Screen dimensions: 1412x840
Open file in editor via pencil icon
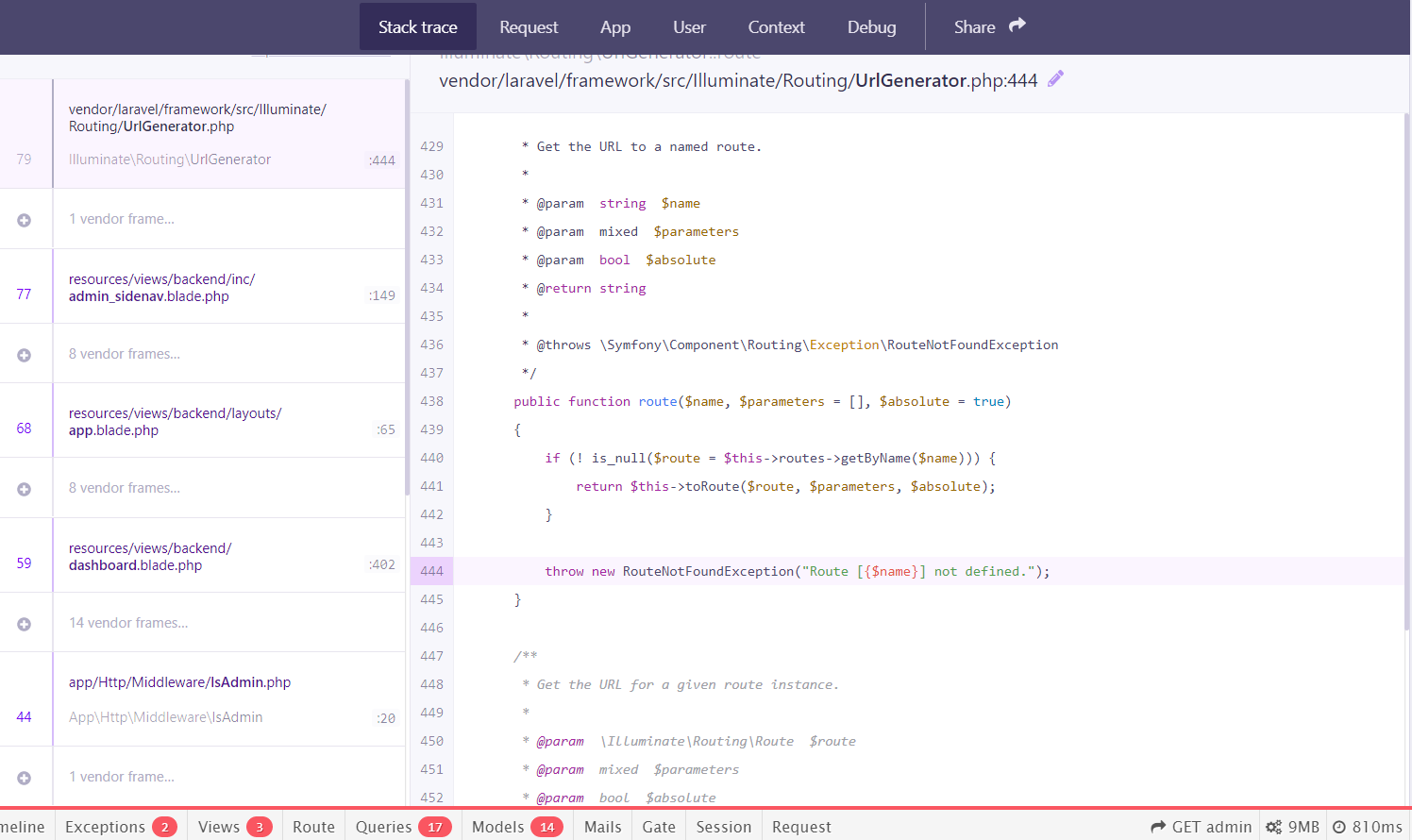point(1055,79)
